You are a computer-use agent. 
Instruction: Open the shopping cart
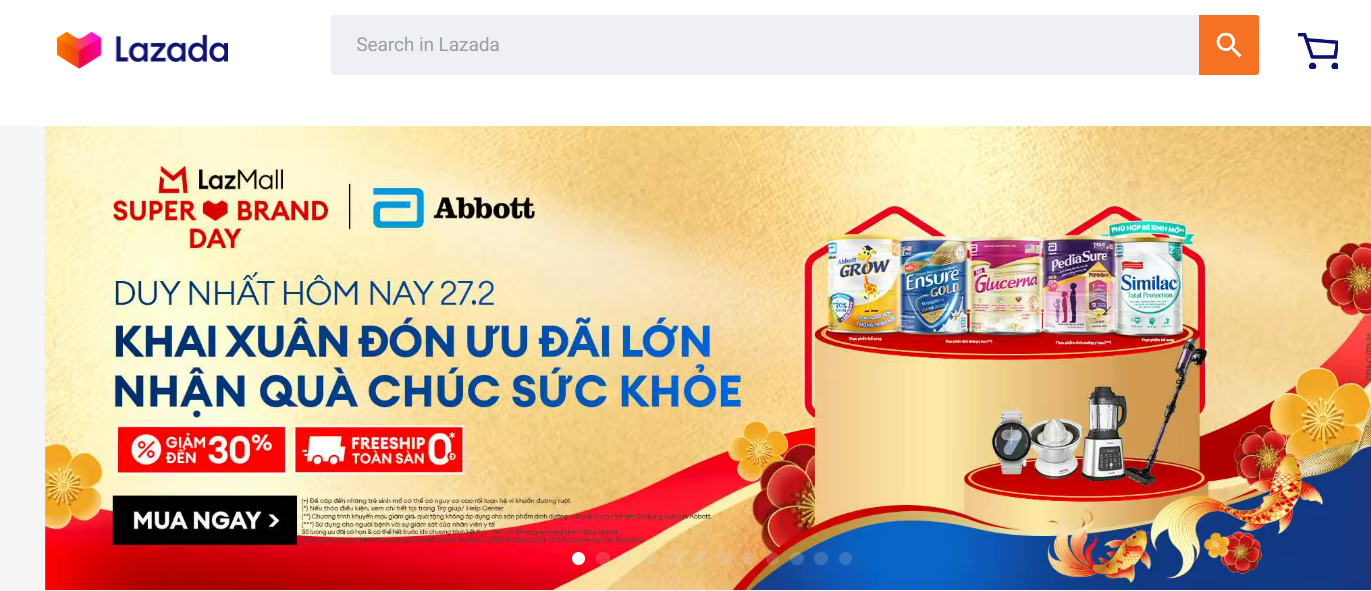pyautogui.click(x=1318, y=51)
